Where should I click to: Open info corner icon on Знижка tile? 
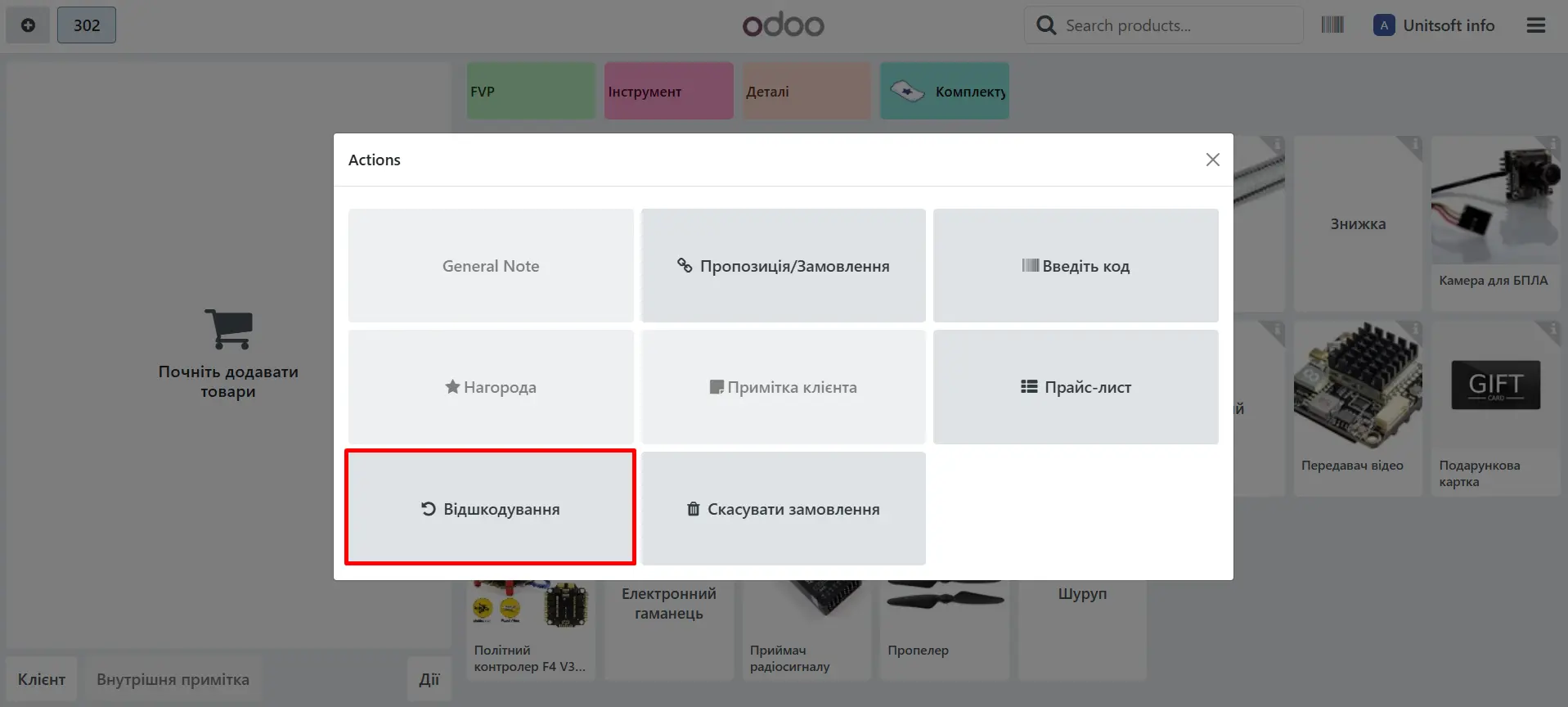(1414, 144)
